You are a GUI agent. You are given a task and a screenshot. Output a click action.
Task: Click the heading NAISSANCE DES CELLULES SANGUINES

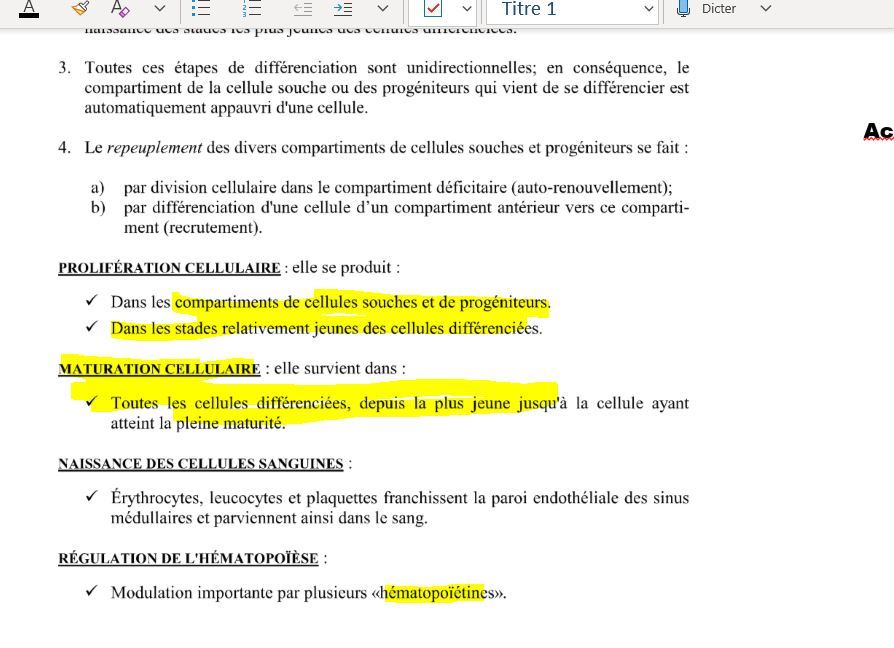201,464
